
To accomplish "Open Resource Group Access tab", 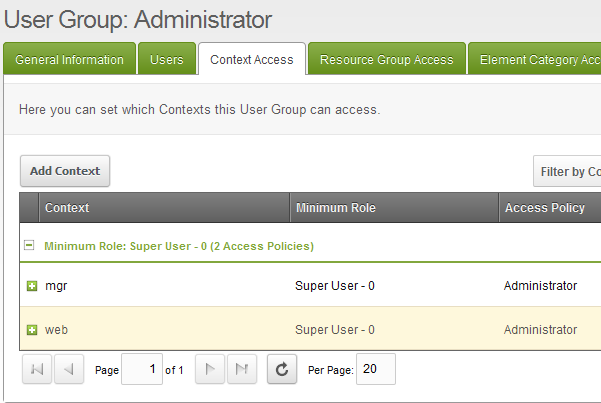I will tap(386, 60).
